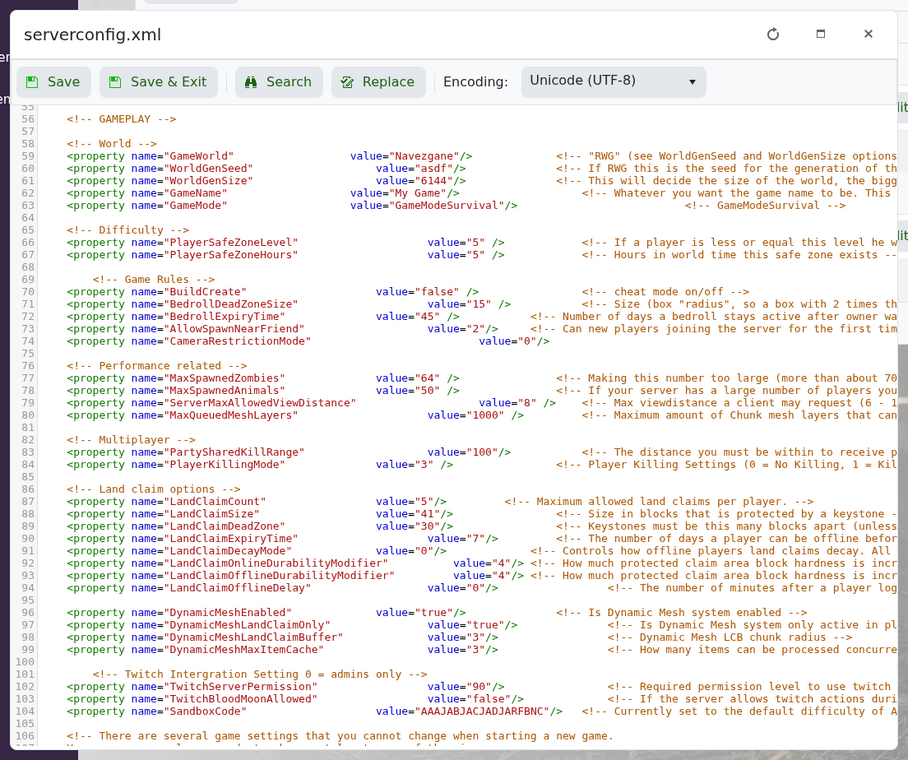Click the value "false" for BuildCreate
Viewport: 908px width, 760px height.
(437, 292)
